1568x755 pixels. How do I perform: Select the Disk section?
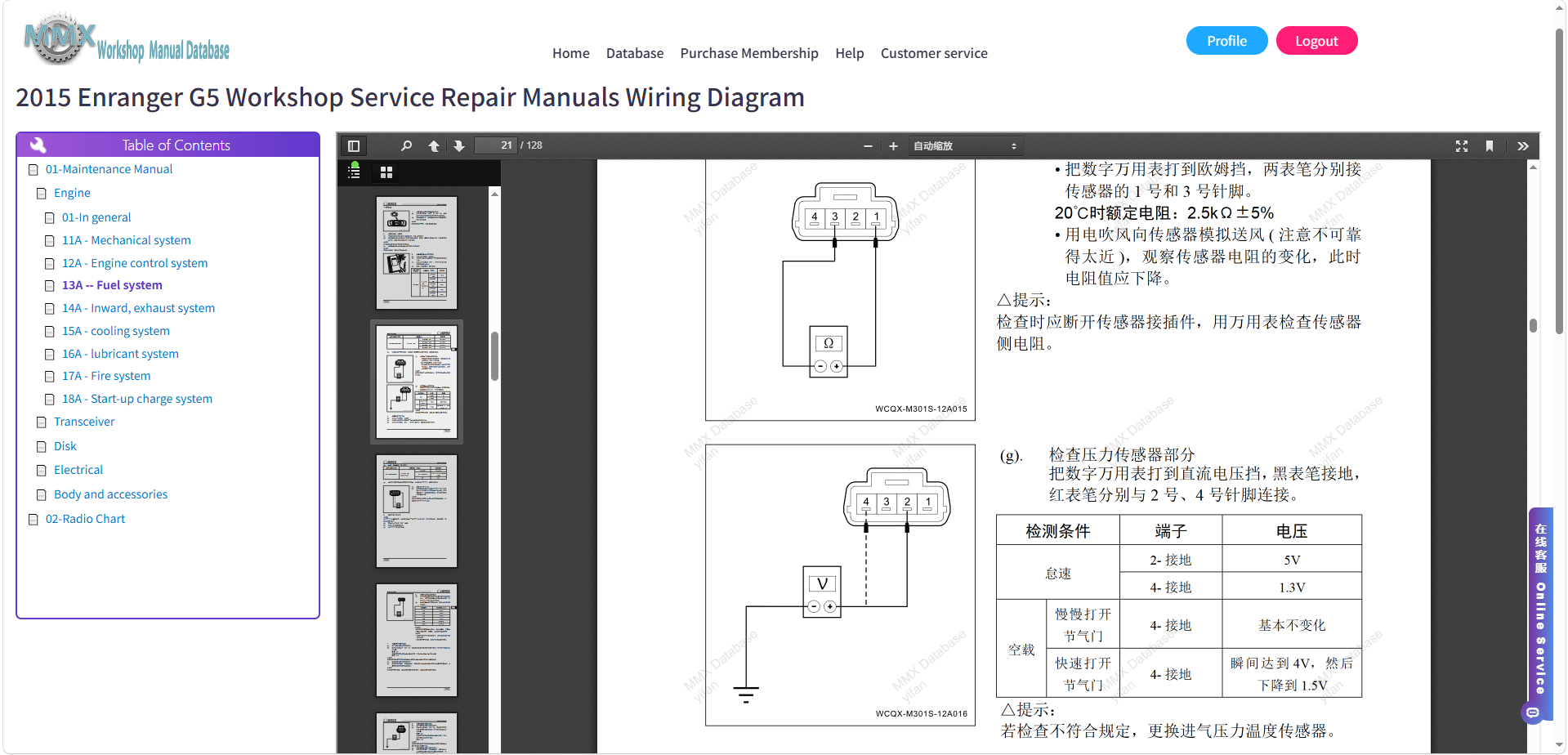tap(65, 446)
